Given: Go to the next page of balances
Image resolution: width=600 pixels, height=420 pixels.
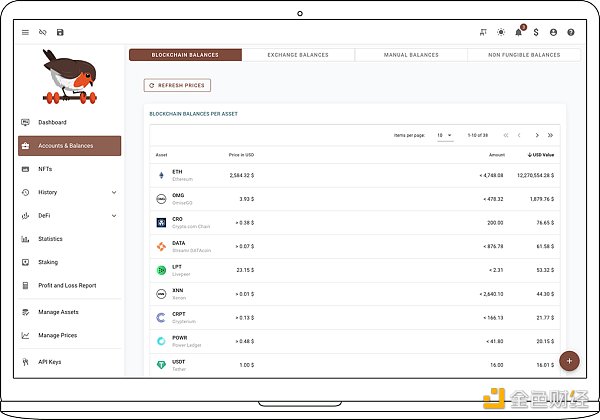Looking at the screenshot, I should (x=537, y=135).
